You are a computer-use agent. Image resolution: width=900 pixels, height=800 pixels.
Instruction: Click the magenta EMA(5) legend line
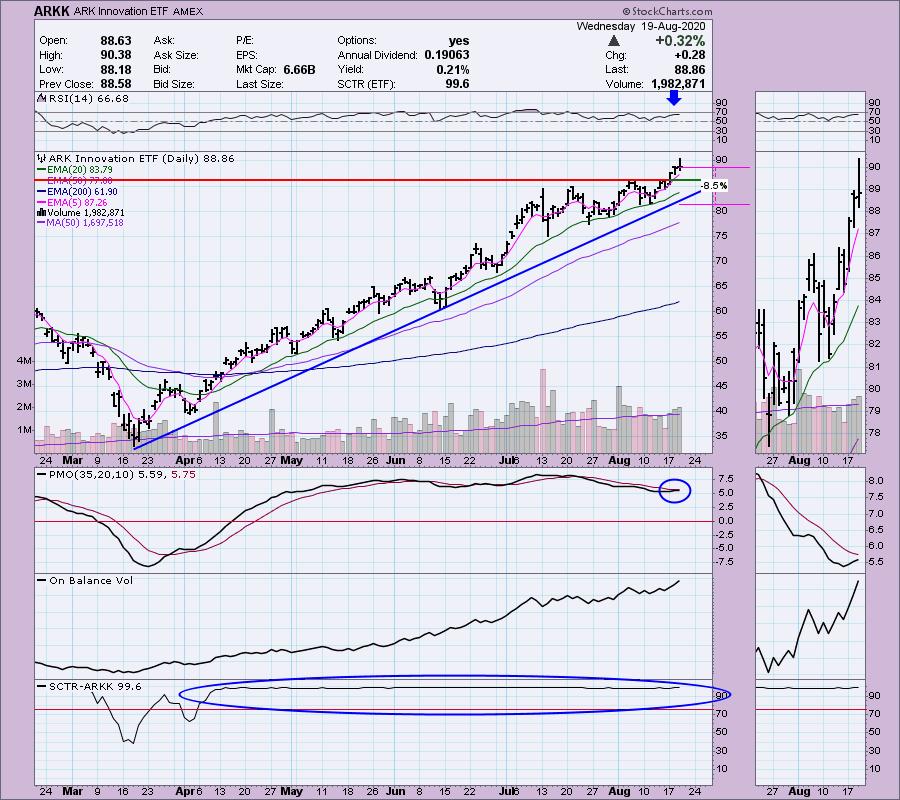tap(42, 203)
